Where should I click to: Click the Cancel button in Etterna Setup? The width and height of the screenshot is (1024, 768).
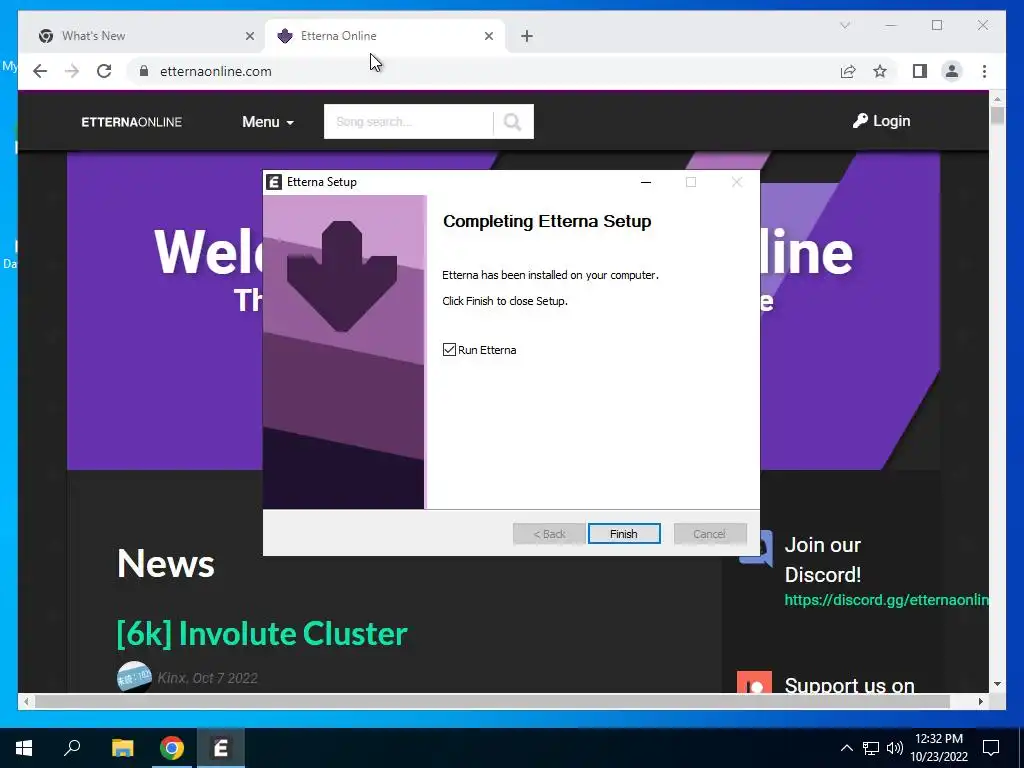click(710, 534)
